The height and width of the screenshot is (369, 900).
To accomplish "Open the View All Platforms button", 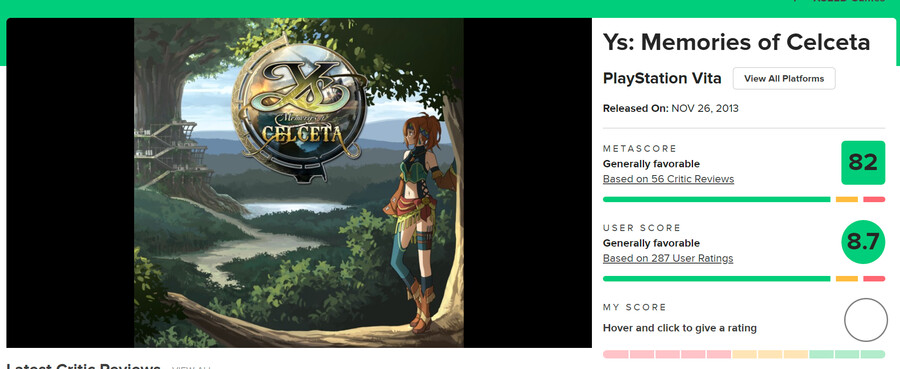I will 783,79.
